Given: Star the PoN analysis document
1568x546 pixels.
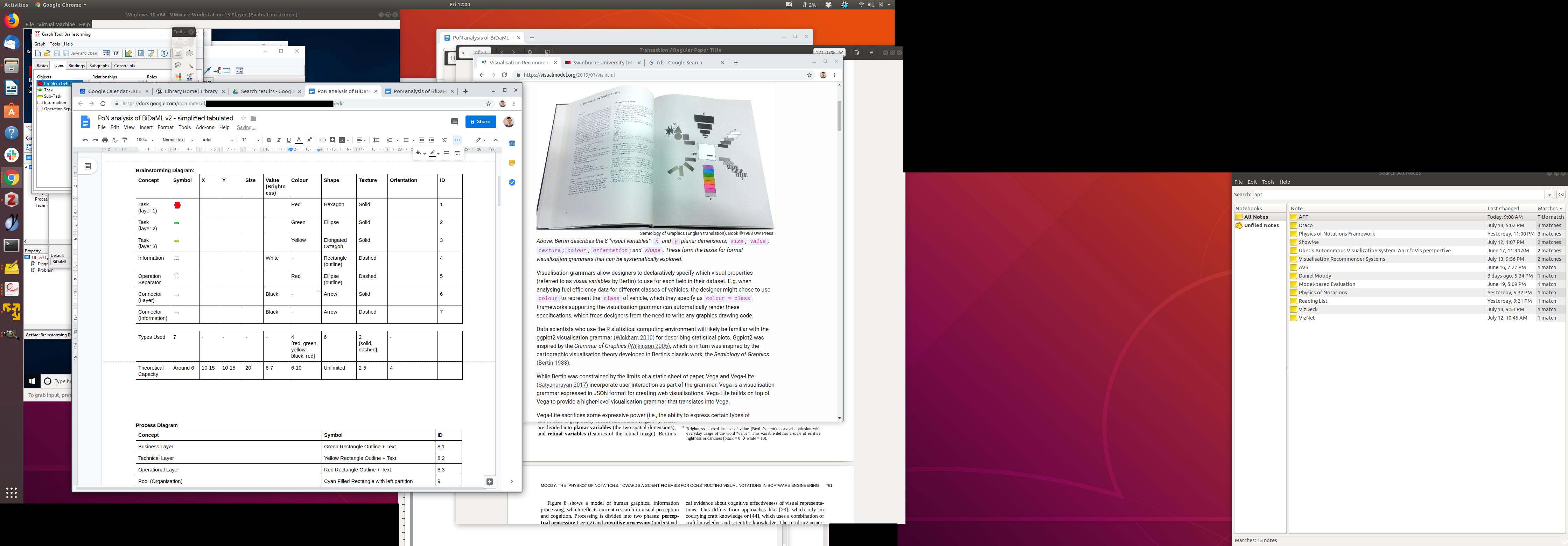Looking at the screenshot, I should 243,118.
